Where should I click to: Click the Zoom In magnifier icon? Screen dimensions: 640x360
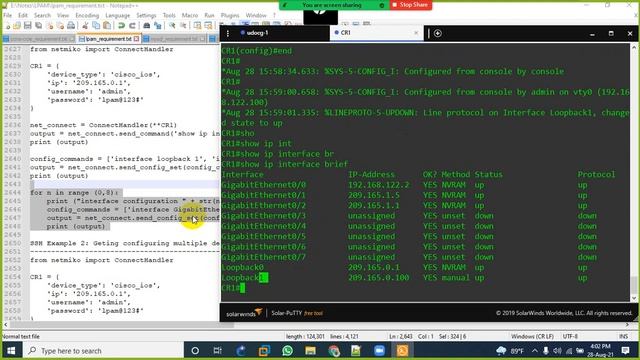(x=172, y=26)
